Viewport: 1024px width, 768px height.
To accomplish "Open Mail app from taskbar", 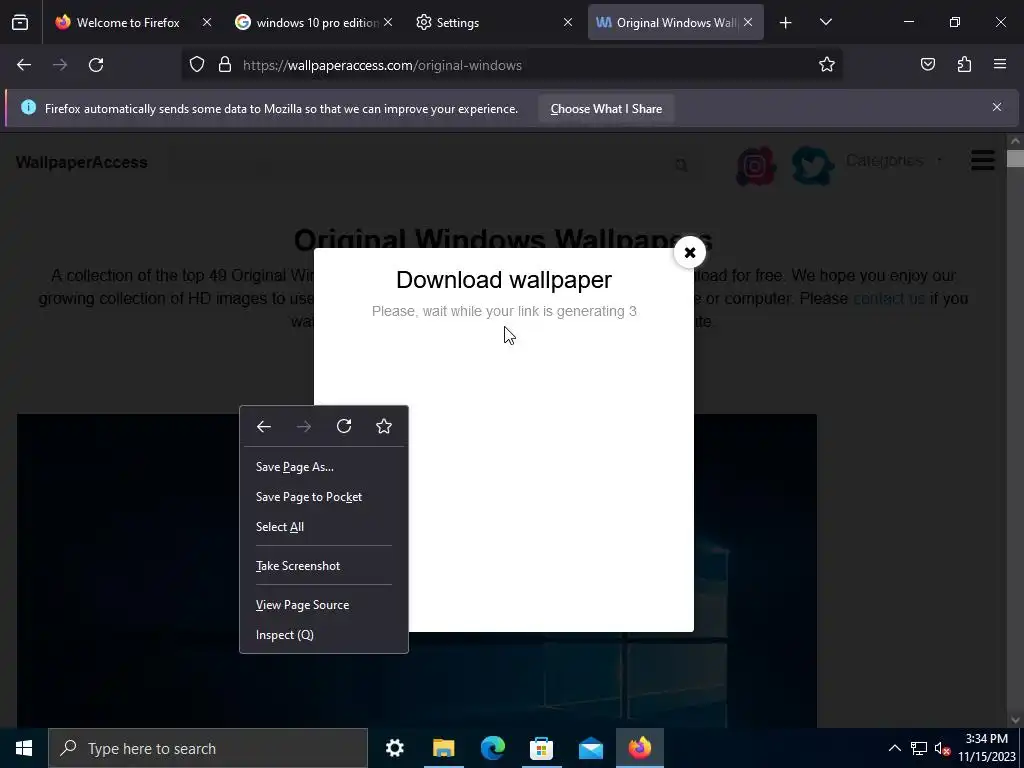I will click(590, 748).
